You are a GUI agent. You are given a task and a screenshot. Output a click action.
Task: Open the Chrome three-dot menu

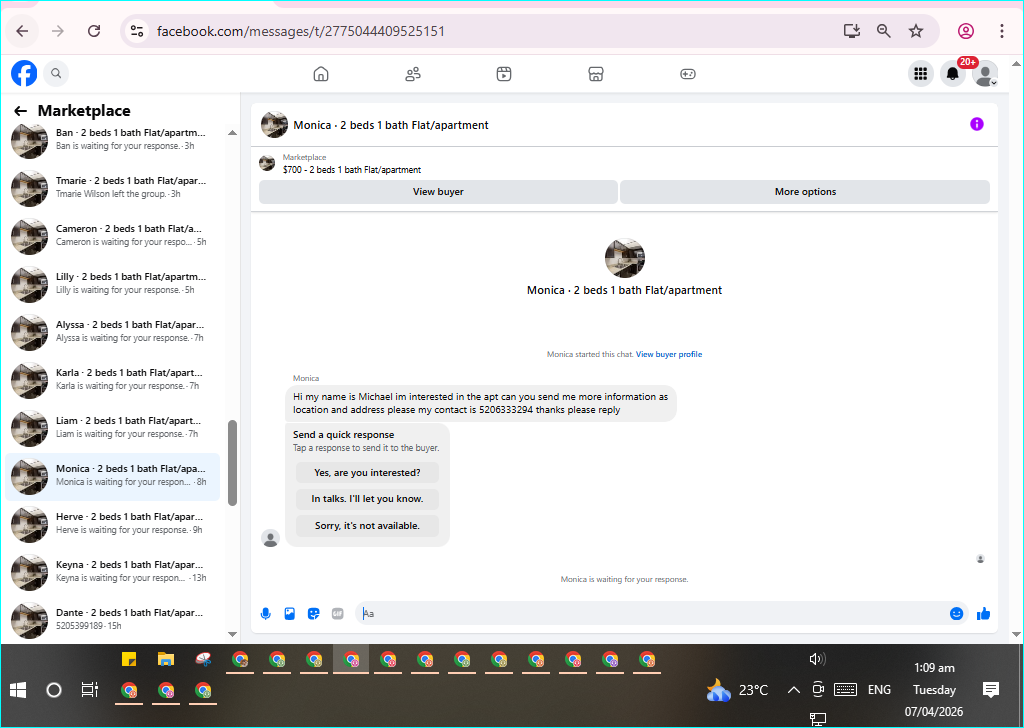(1002, 31)
